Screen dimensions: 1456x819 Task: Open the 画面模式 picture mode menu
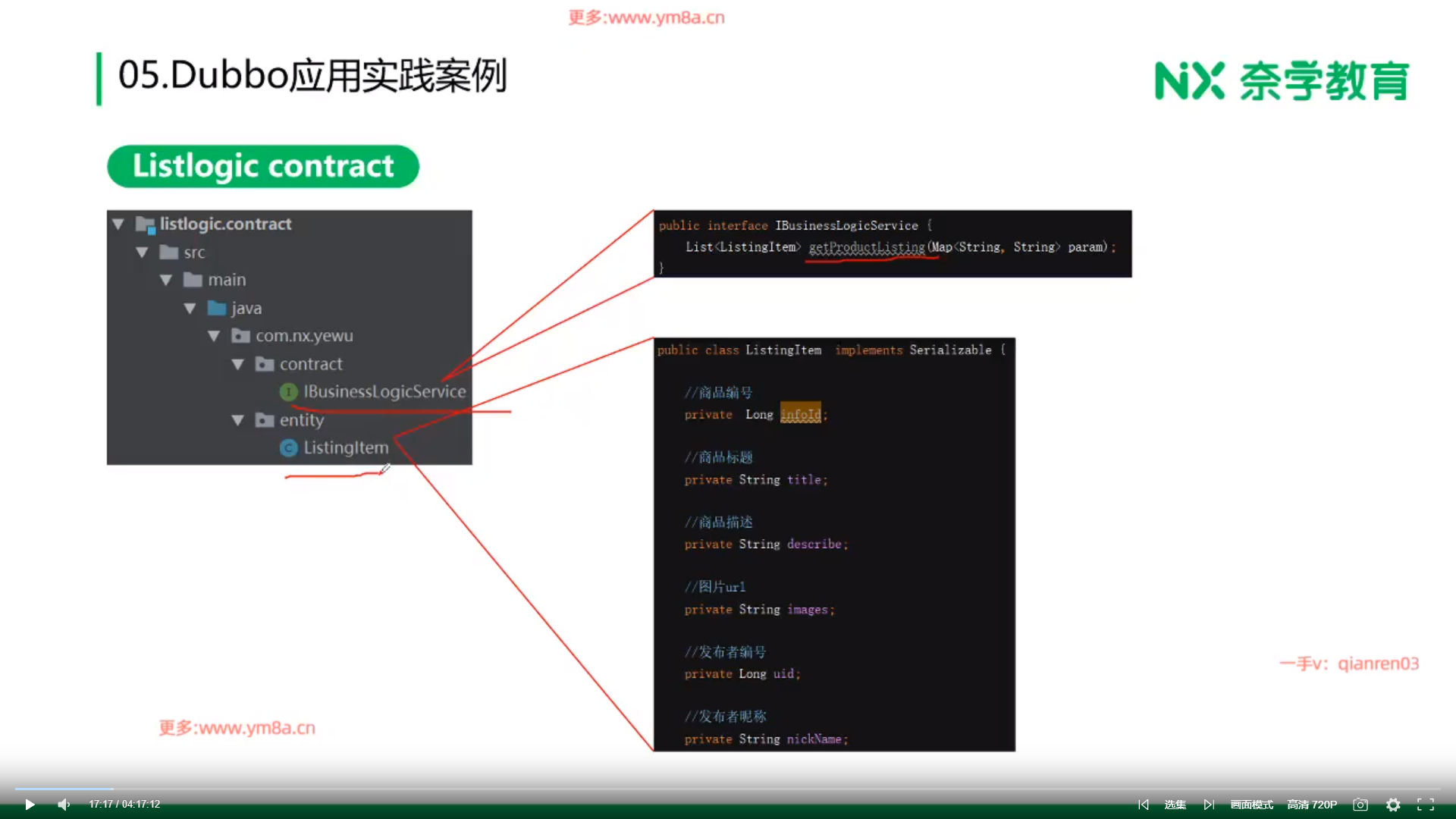(1251, 805)
